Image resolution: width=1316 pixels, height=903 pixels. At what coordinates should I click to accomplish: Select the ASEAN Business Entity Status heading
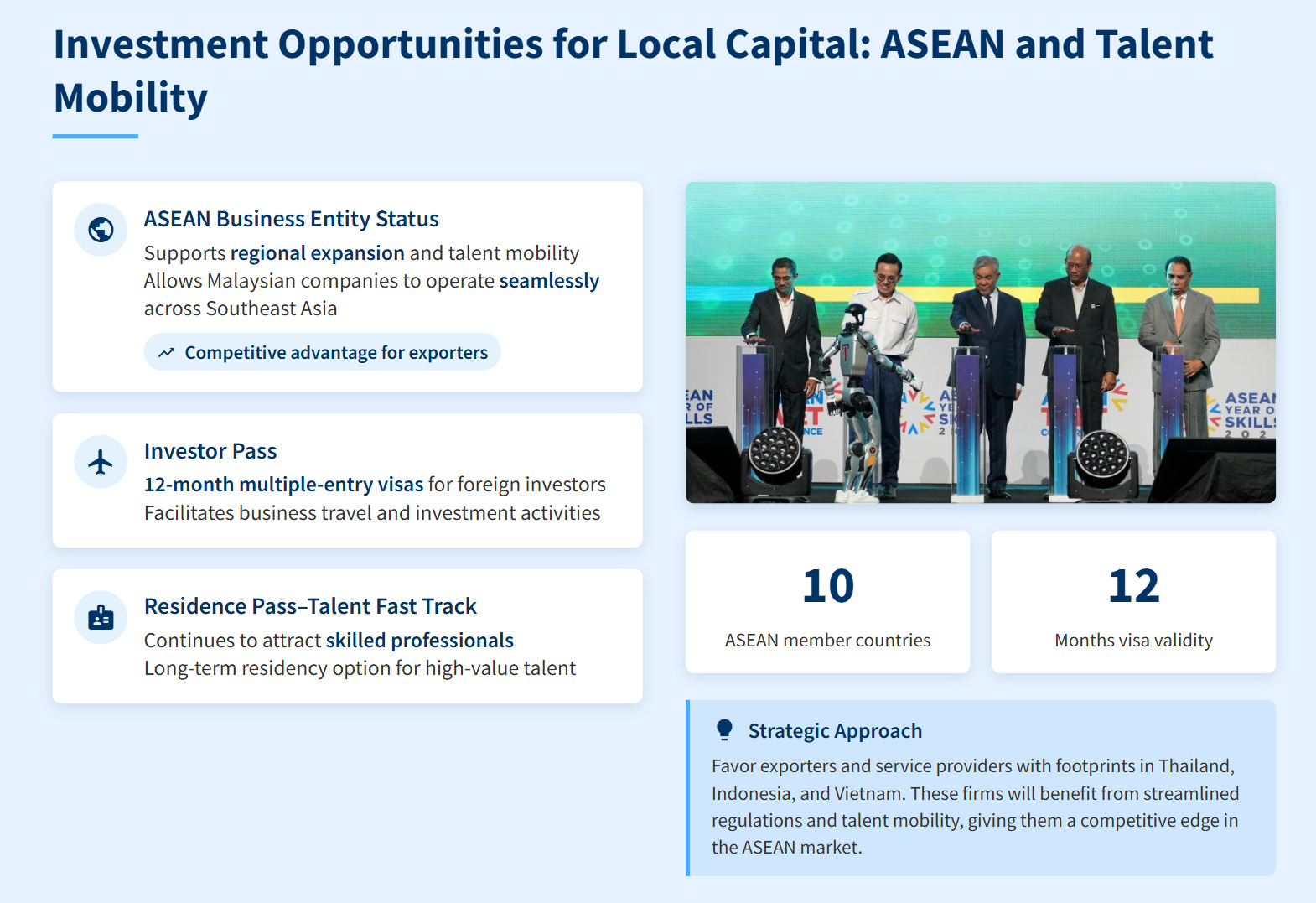pyautogui.click(x=291, y=219)
